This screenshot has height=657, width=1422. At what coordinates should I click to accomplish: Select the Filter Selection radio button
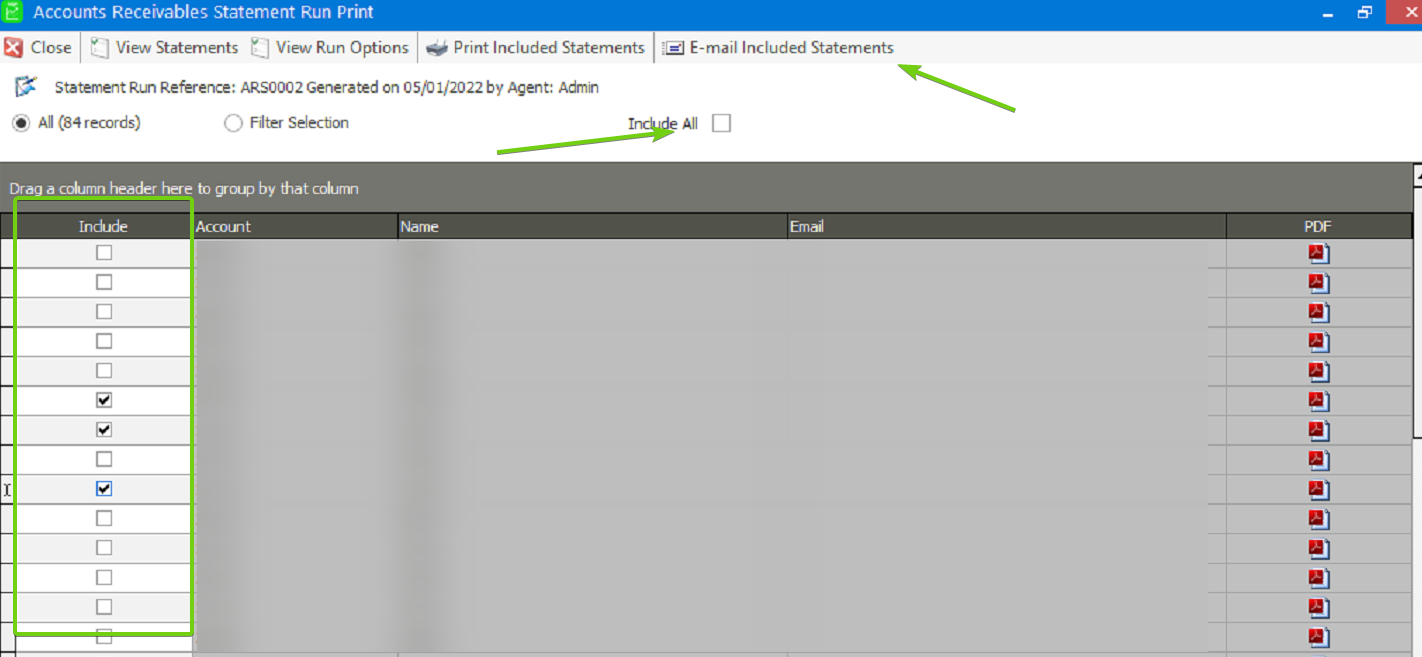pos(233,124)
